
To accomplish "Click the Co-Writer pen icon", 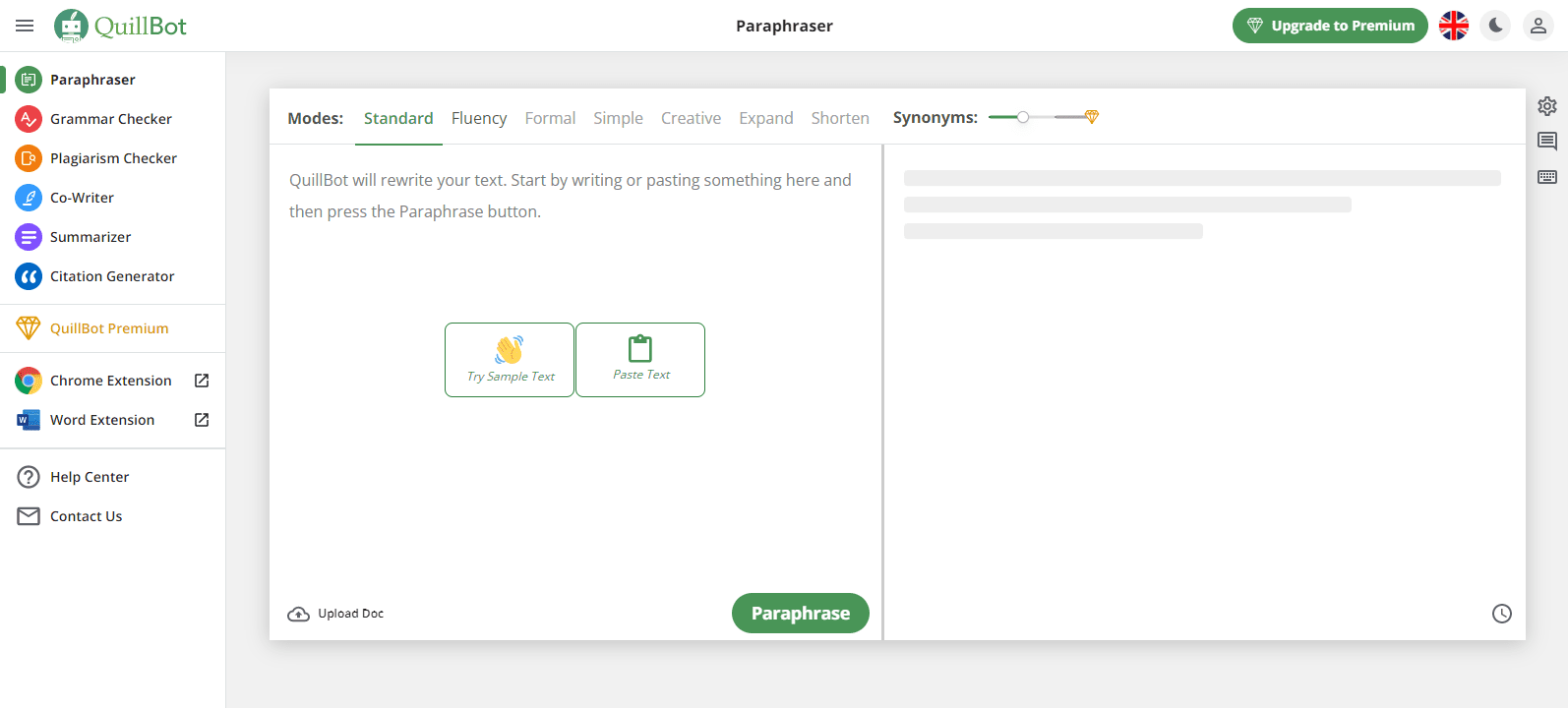I will (x=29, y=198).
